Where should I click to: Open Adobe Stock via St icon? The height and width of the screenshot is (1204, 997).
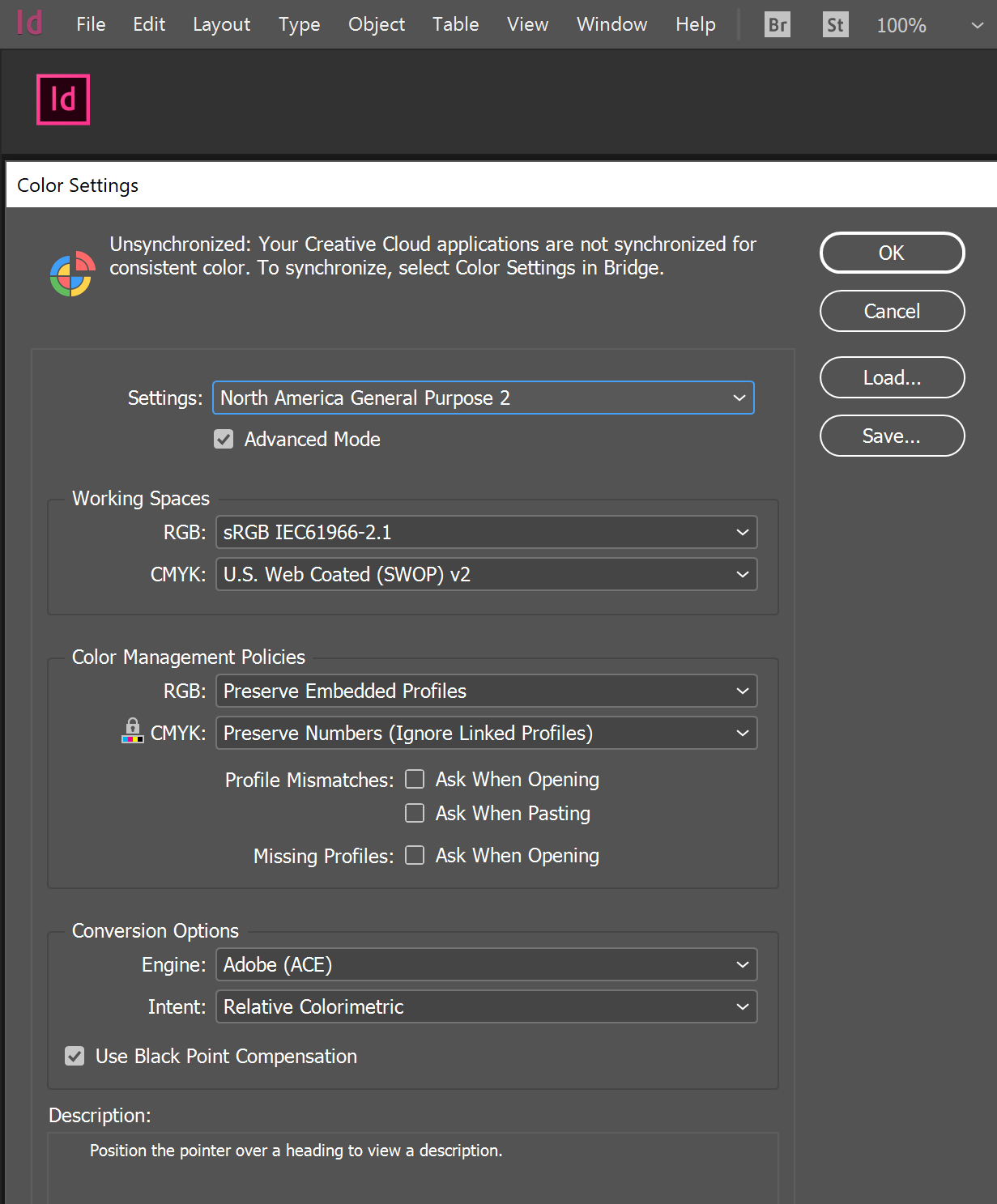pos(835,24)
